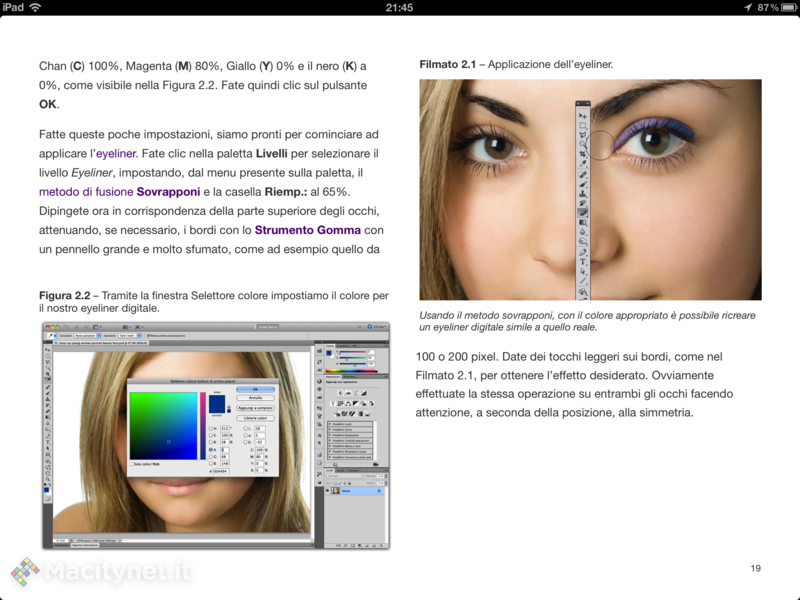This screenshot has width=800, height=600.
Task: Enable the Solo colori Web checkbox
Action: point(132,463)
